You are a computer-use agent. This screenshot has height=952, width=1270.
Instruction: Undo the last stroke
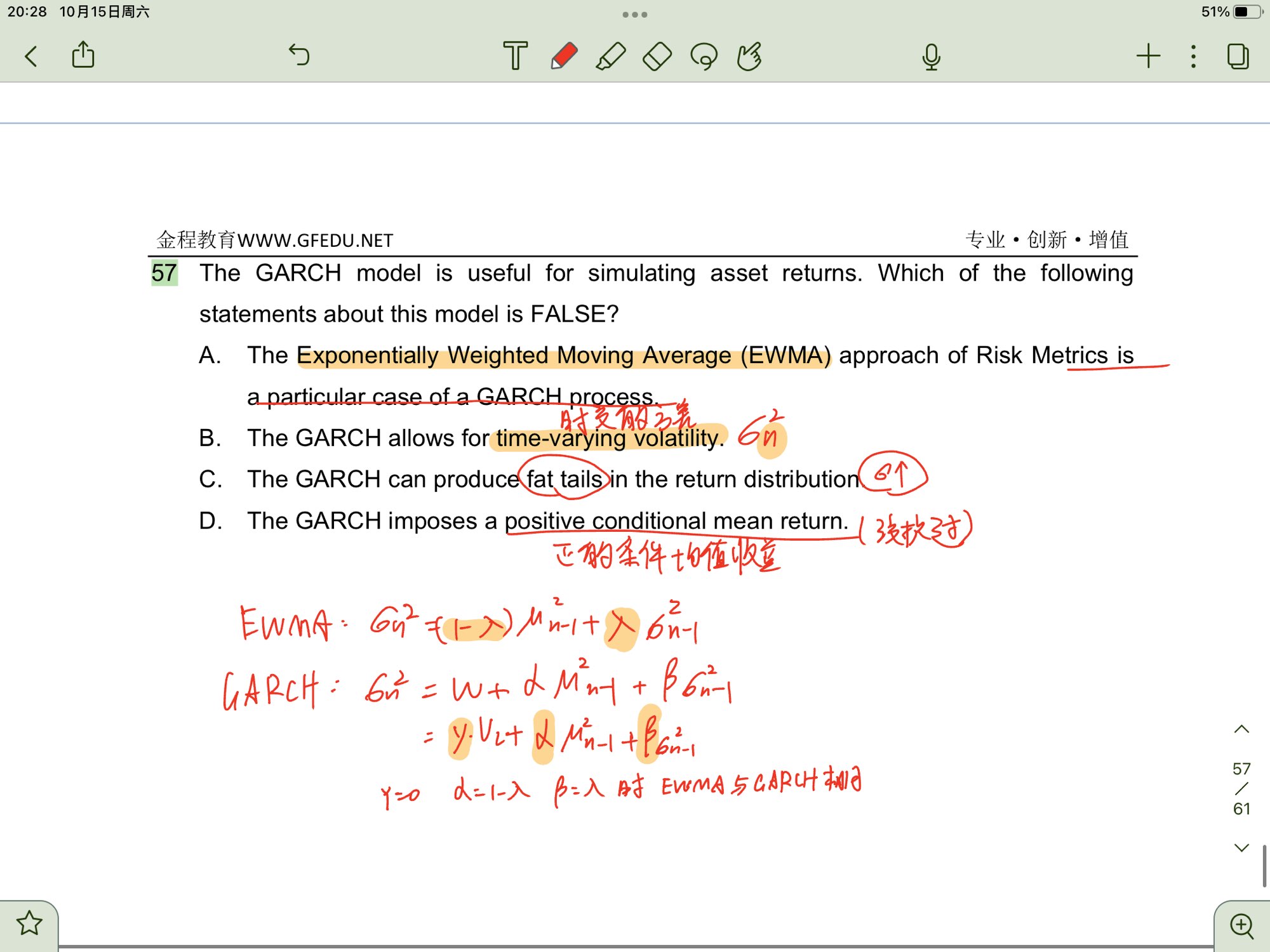299,55
